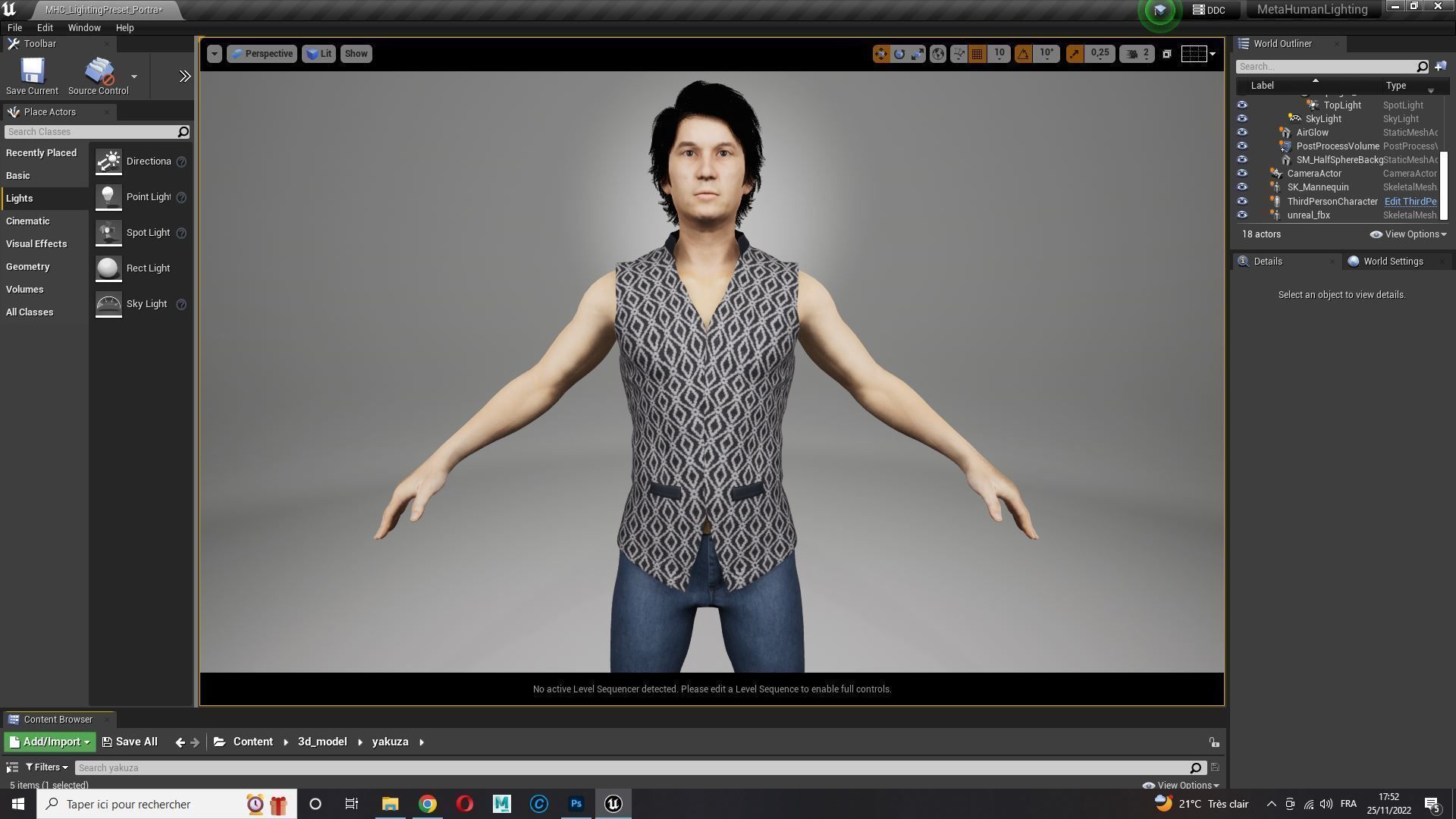Toggle grid snapping in viewport
Screen dimensions: 1456x819
pyautogui.click(x=977, y=54)
